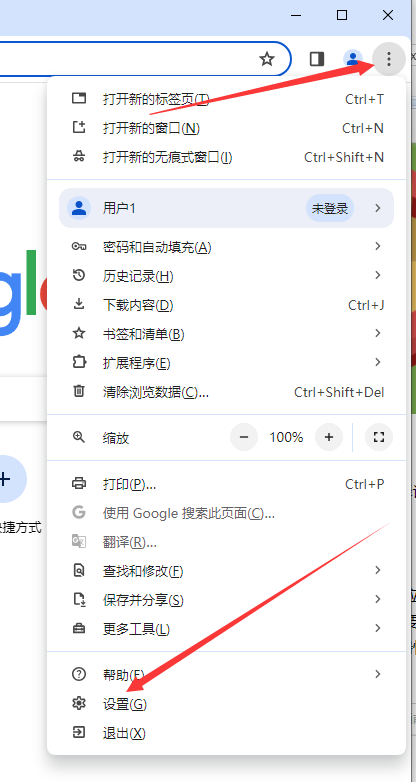Expand the 历史记录 submenu arrow

tap(378, 275)
